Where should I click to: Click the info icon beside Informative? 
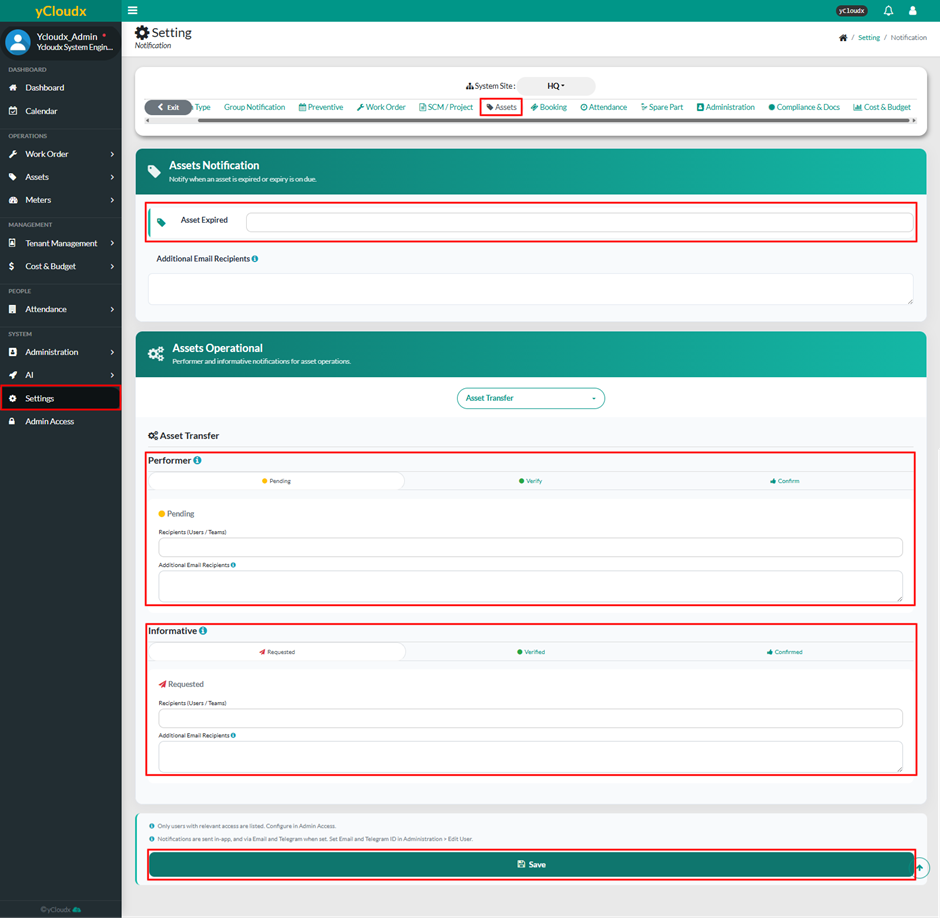(x=203, y=631)
